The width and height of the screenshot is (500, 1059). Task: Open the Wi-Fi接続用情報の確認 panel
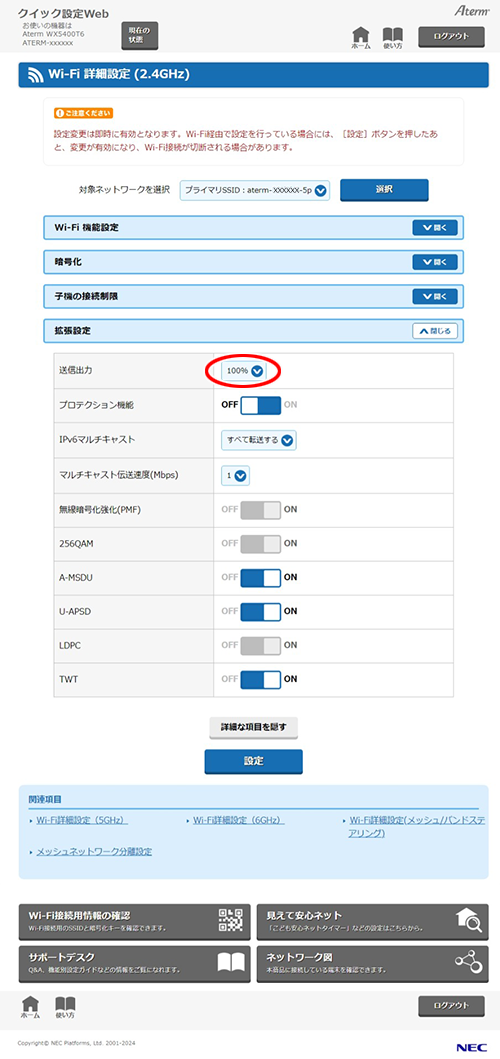[134, 922]
